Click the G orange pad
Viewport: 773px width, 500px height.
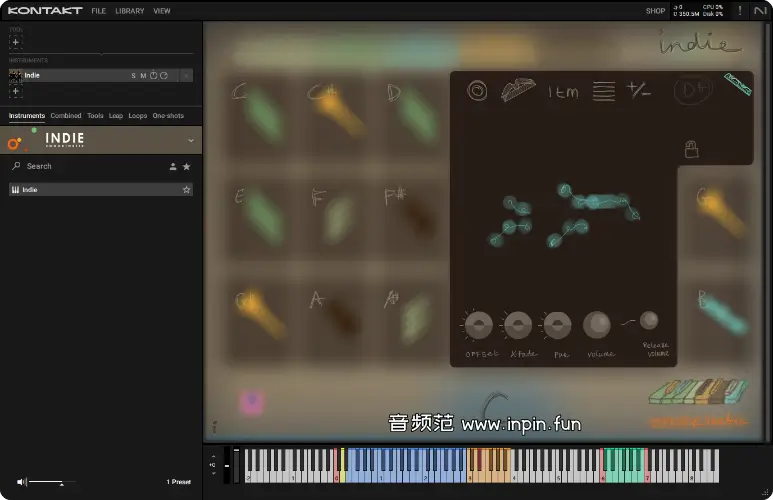tap(719, 214)
